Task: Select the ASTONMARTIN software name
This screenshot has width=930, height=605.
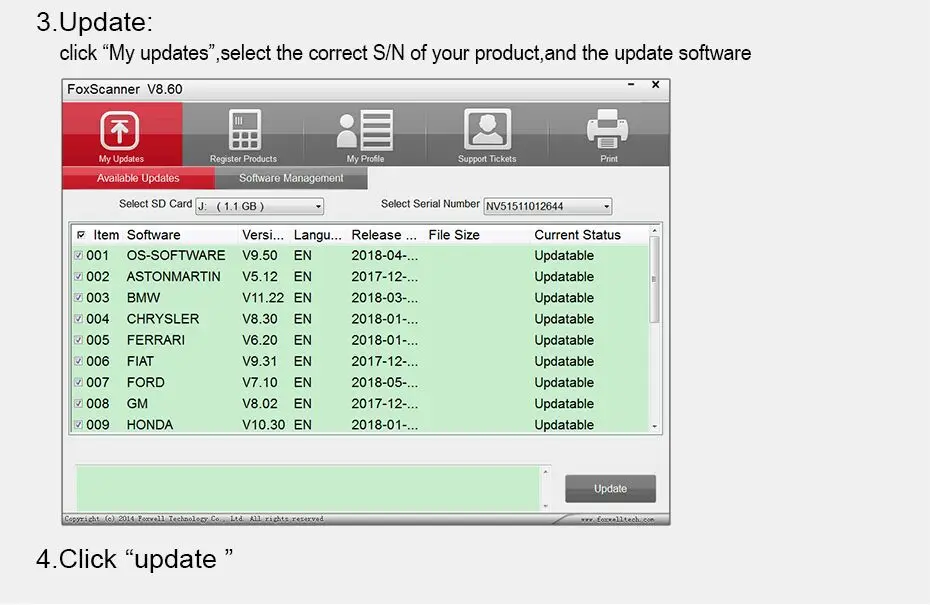Action: click(x=173, y=277)
